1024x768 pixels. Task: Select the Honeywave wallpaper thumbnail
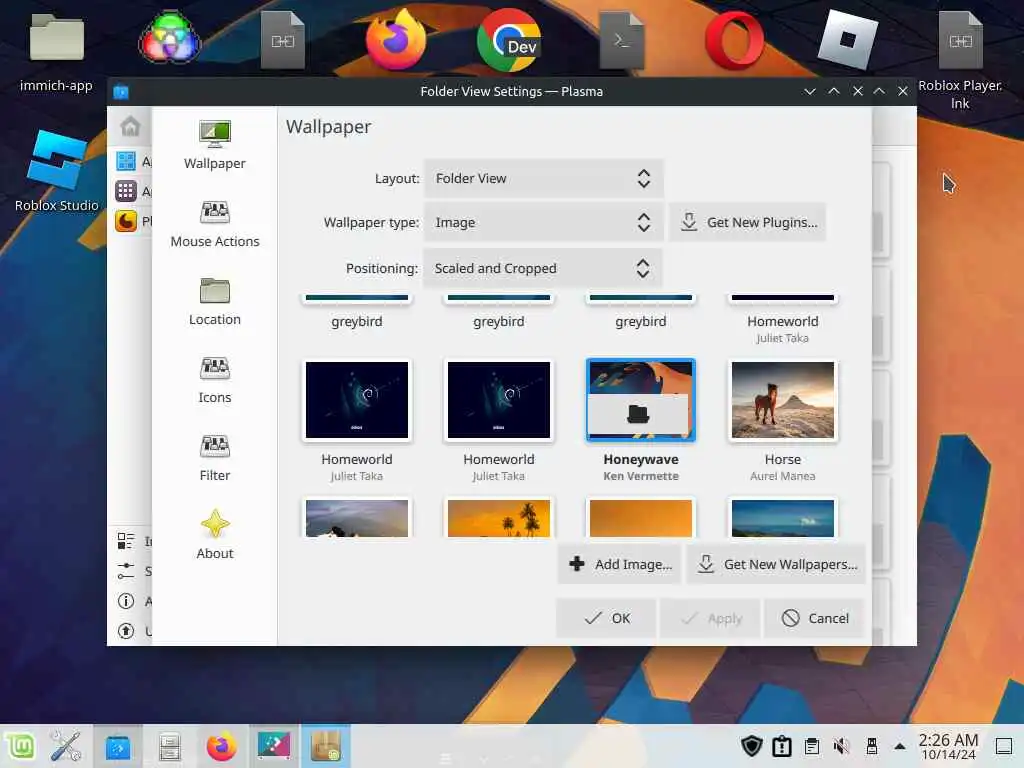coord(641,400)
